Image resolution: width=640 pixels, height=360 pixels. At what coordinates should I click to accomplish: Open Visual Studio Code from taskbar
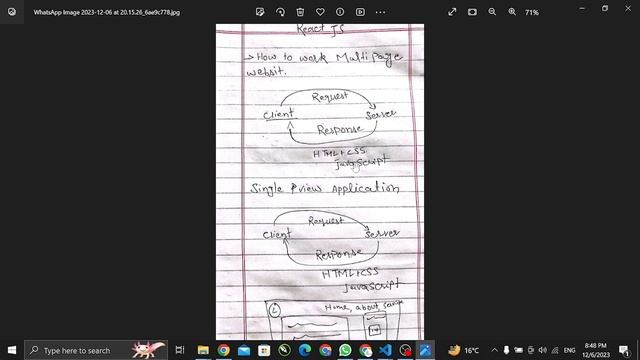(385, 350)
